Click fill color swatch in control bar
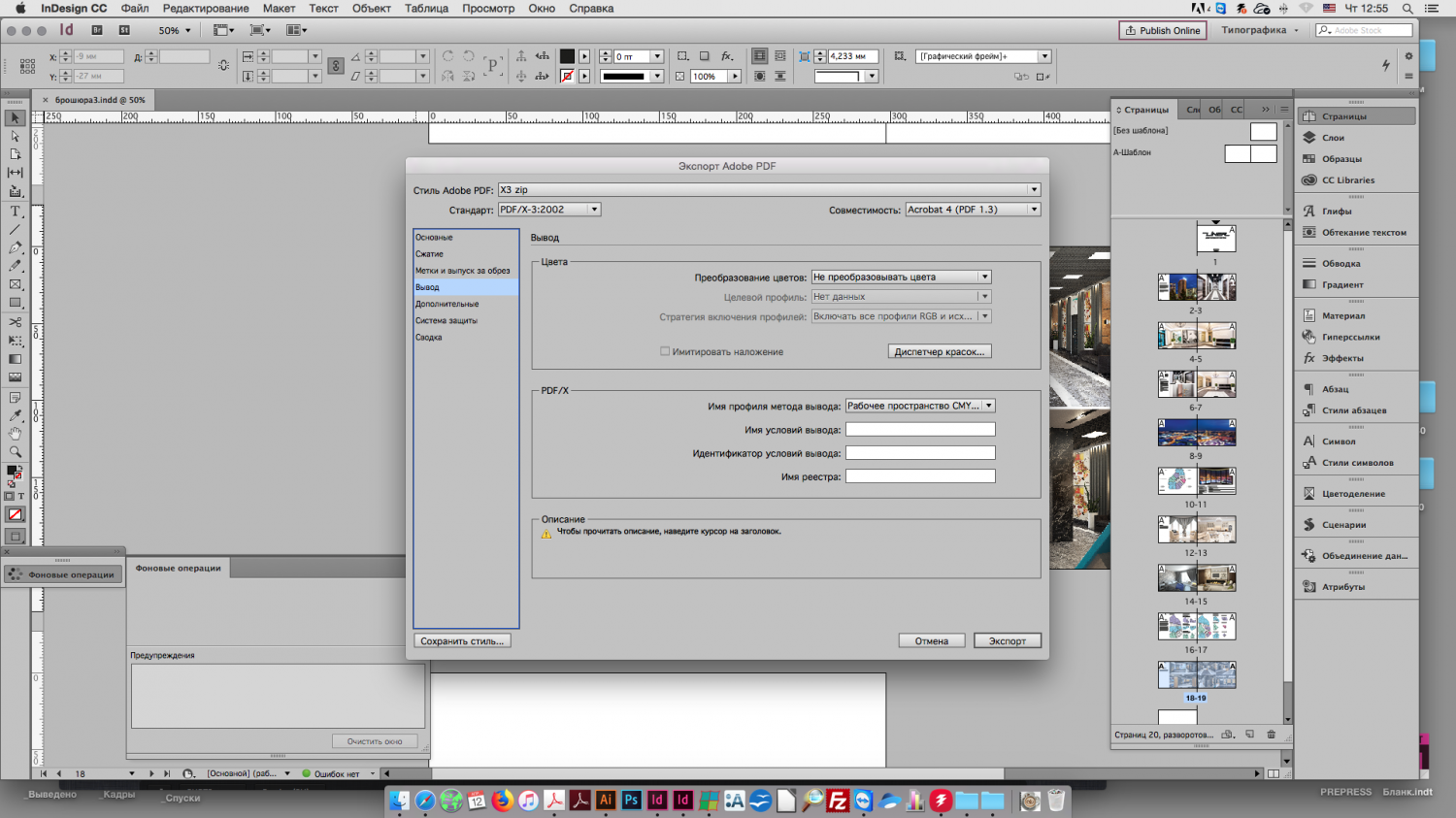 [x=568, y=56]
